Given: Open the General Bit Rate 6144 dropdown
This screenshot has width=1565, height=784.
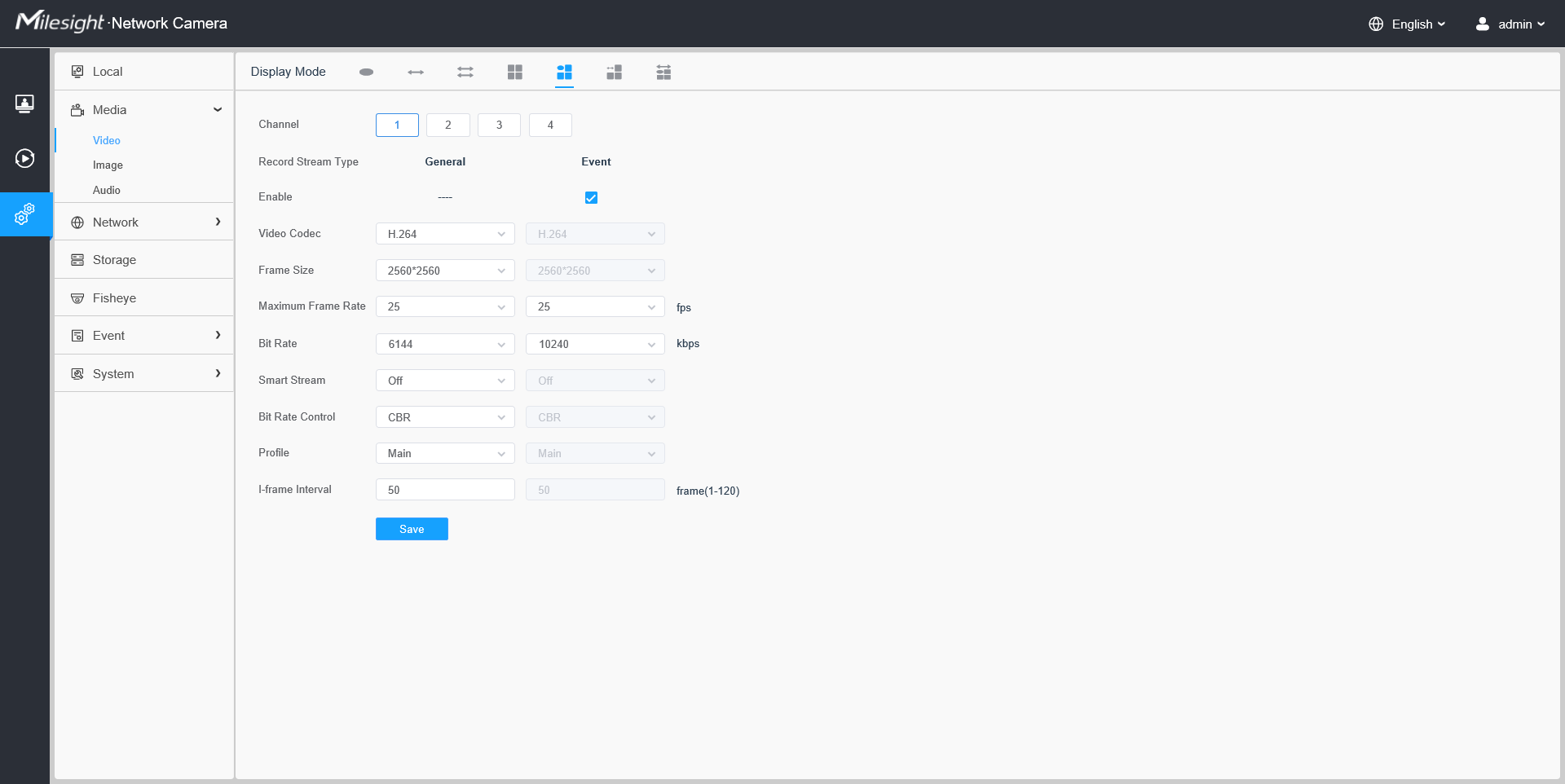Looking at the screenshot, I should pos(445,344).
